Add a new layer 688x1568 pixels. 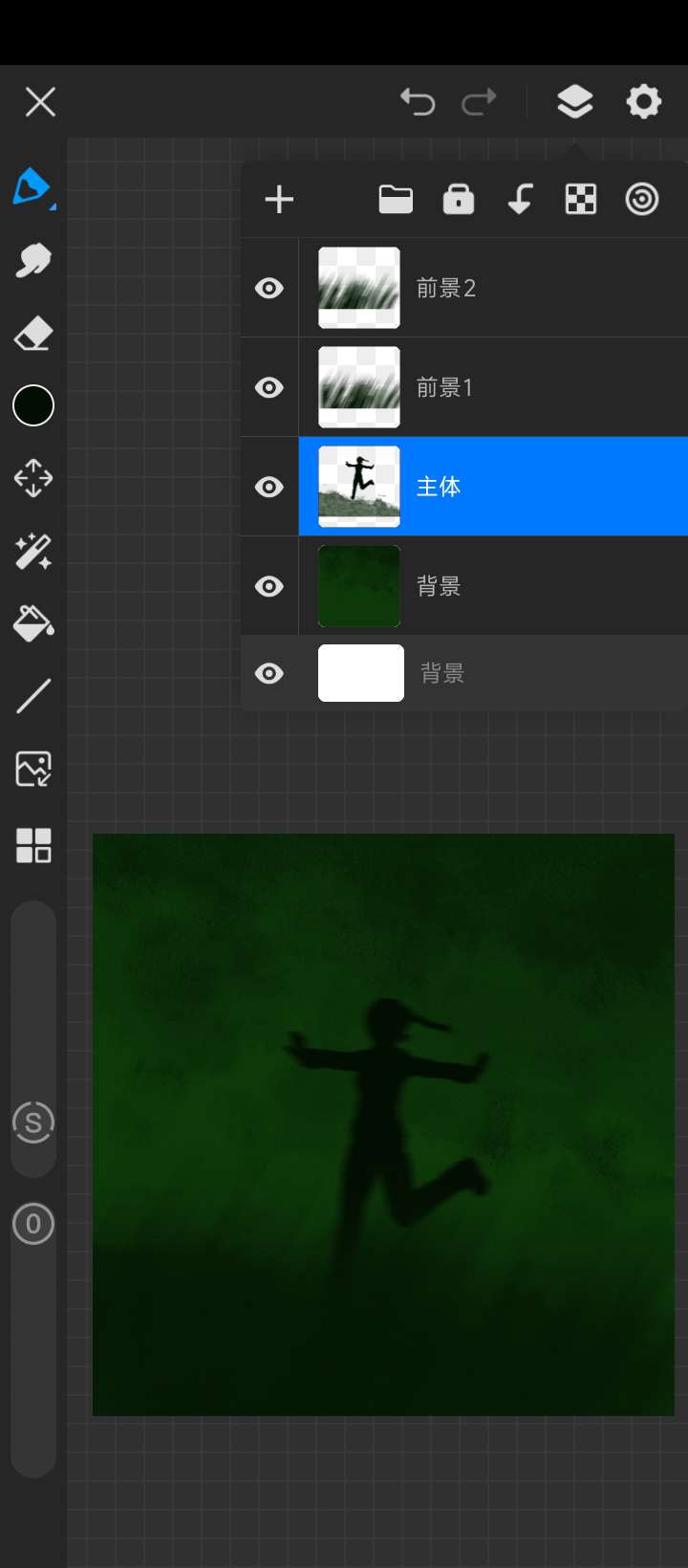(x=279, y=200)
